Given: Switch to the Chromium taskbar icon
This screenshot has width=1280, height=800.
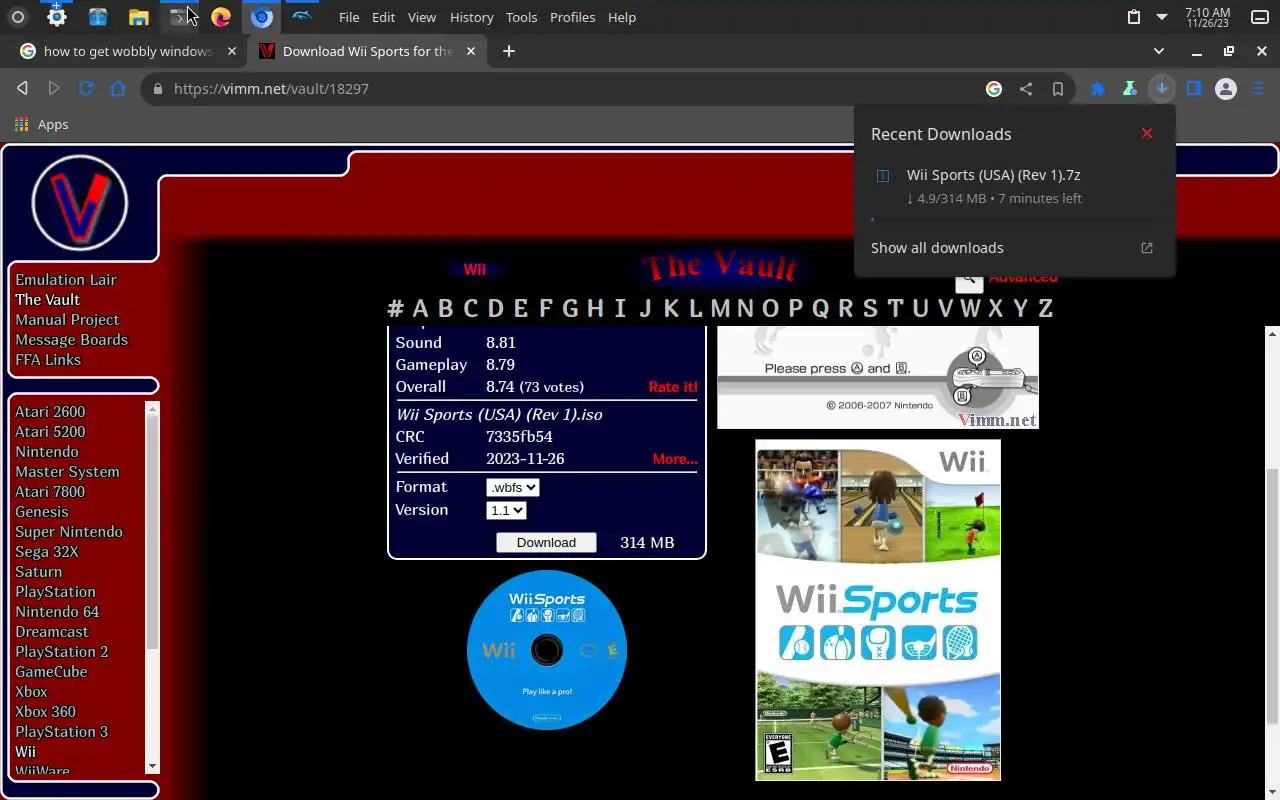Looking at the screenshot, I should click(262, 17).
